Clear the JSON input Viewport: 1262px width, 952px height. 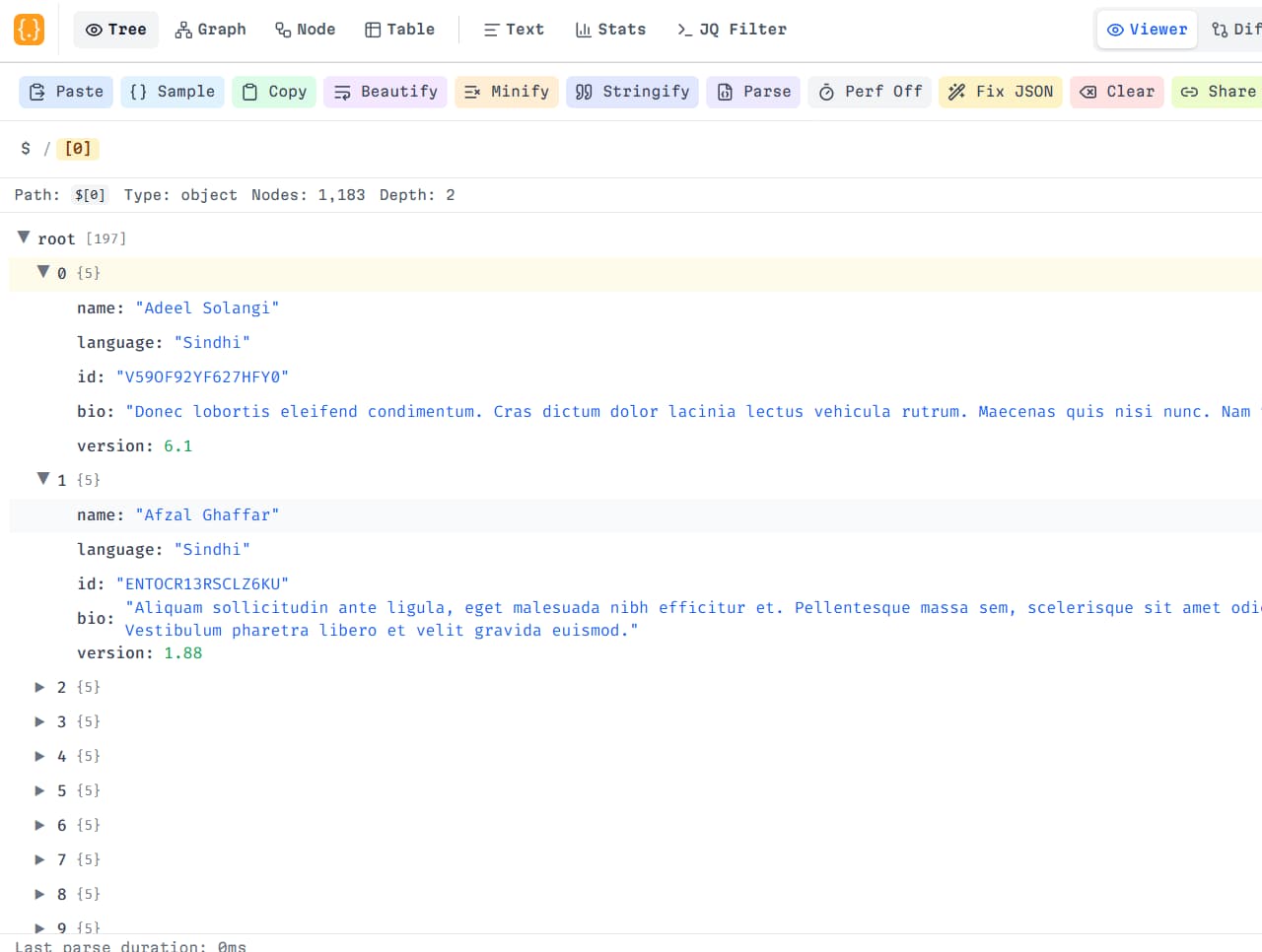click(1117, 92)
